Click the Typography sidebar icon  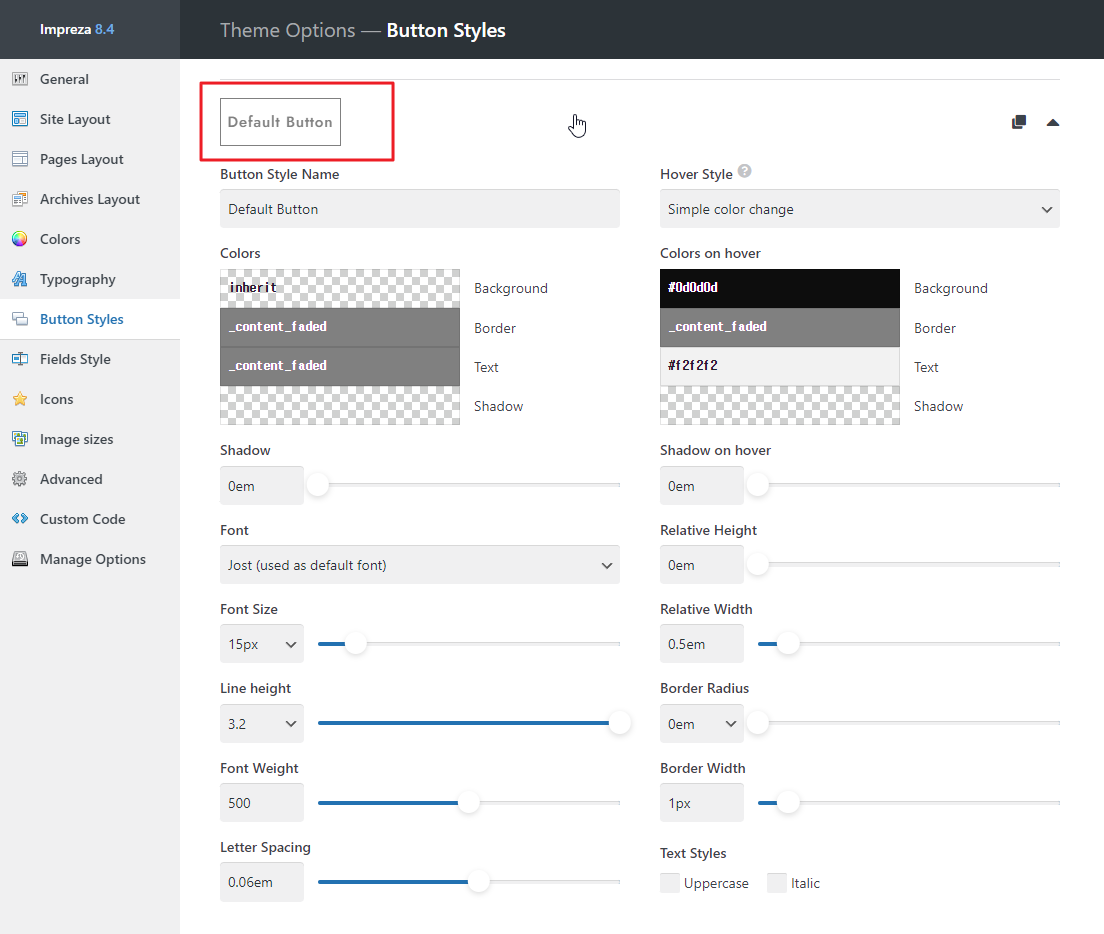pyautogui.click(x=20, y=279)
